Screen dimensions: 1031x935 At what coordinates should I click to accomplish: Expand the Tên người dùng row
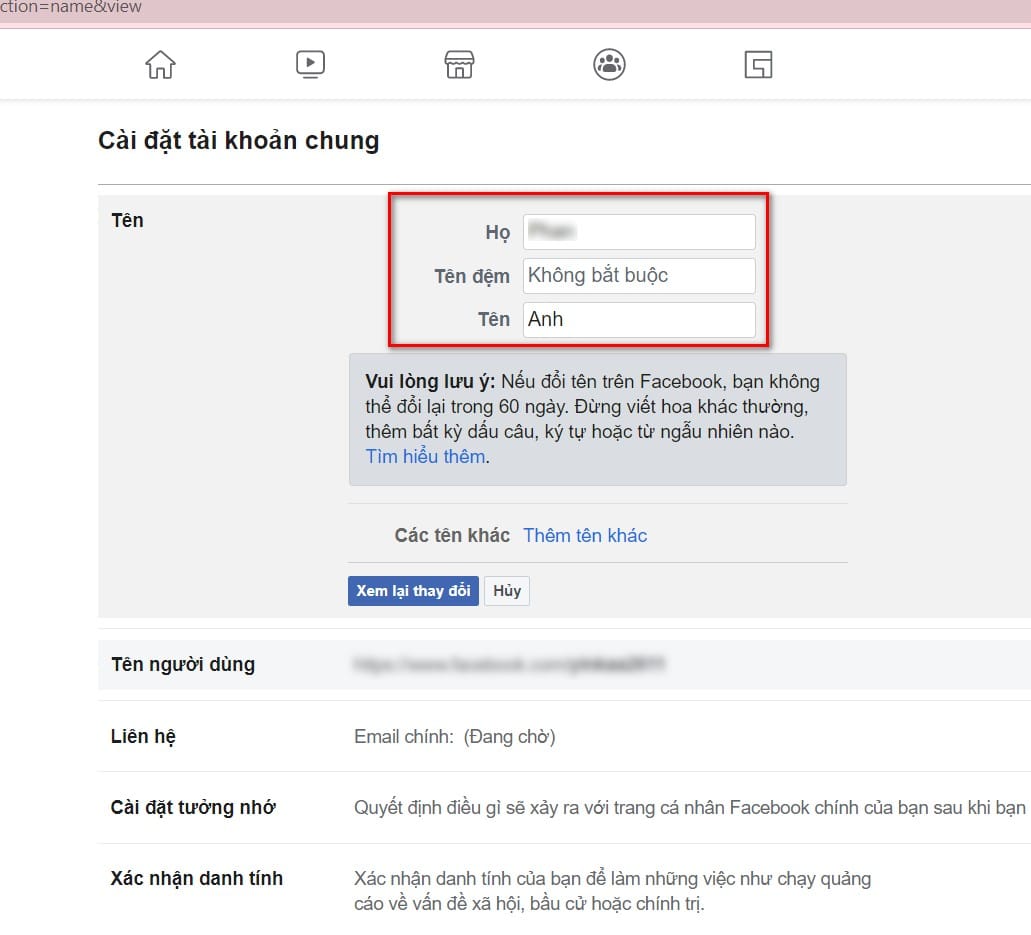[564, 664]
